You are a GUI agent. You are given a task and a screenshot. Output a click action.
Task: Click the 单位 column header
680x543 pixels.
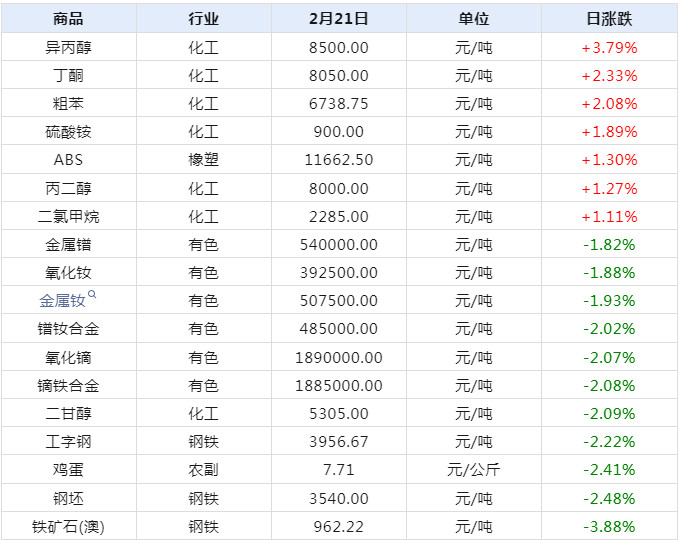click(x=473, y=18)
